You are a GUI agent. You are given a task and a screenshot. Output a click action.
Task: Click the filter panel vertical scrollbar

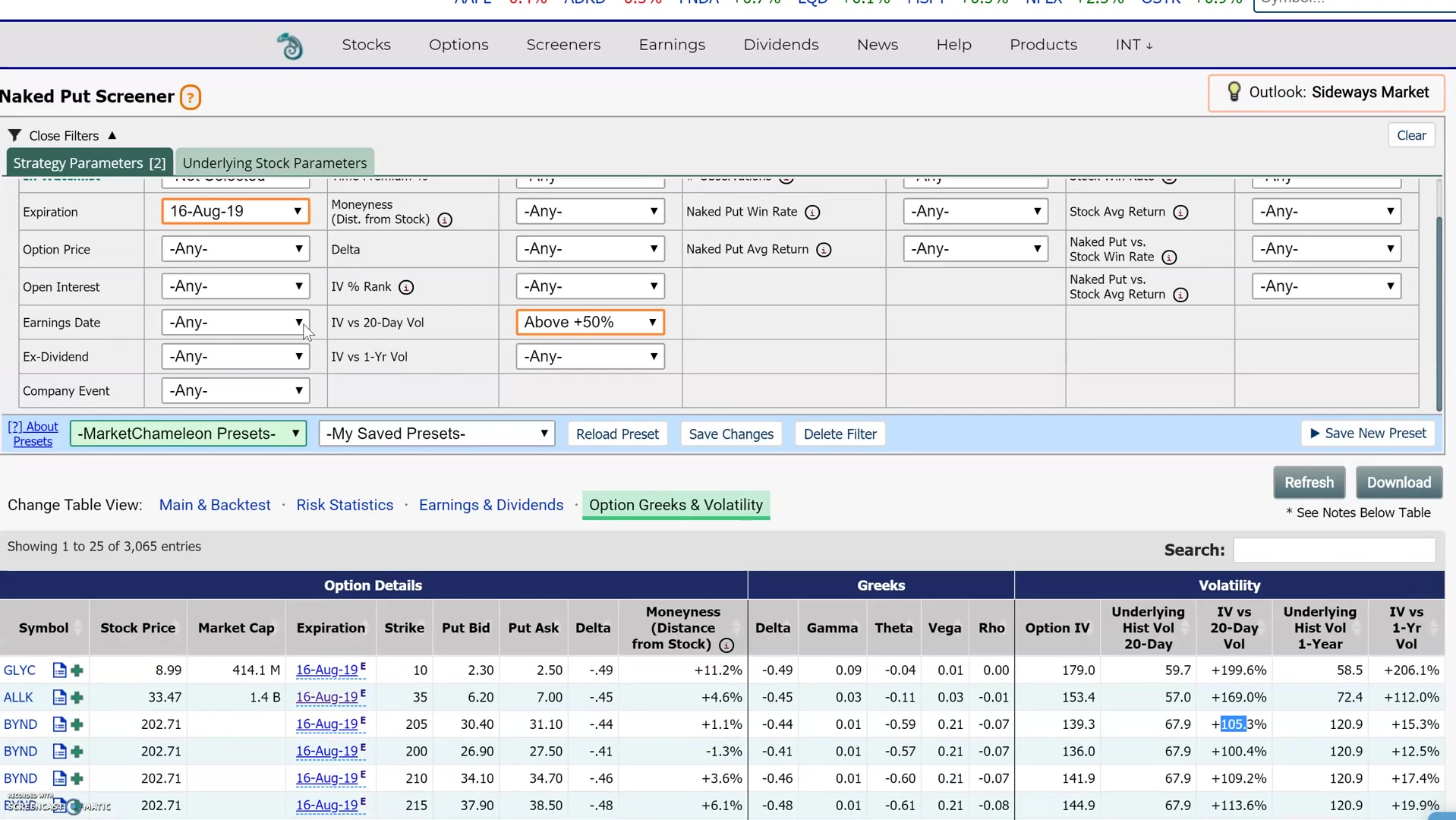[x=1439, y=313]
